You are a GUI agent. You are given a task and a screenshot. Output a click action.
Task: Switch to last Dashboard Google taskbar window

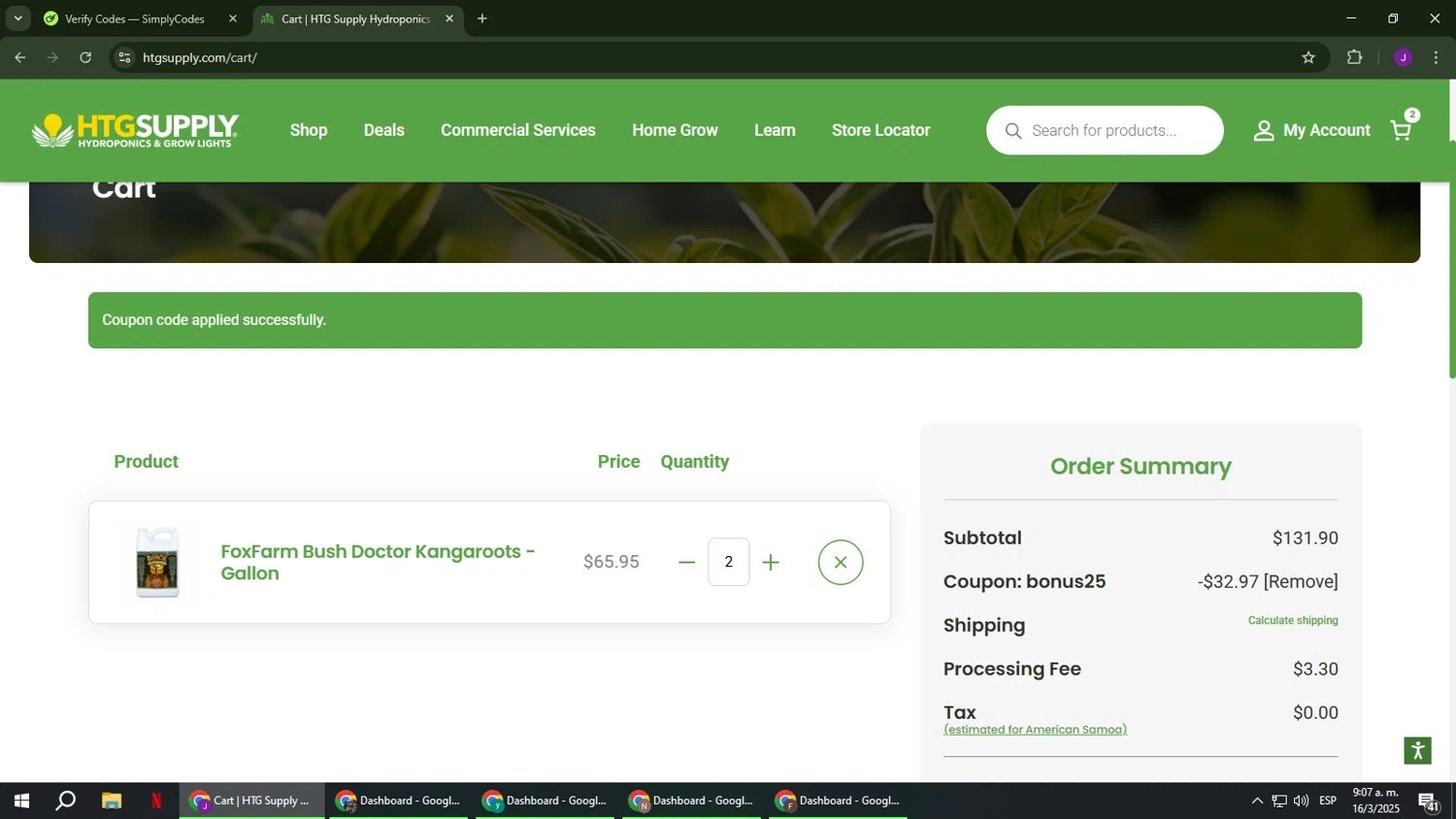pyautogui.click(x=838, y=801)
